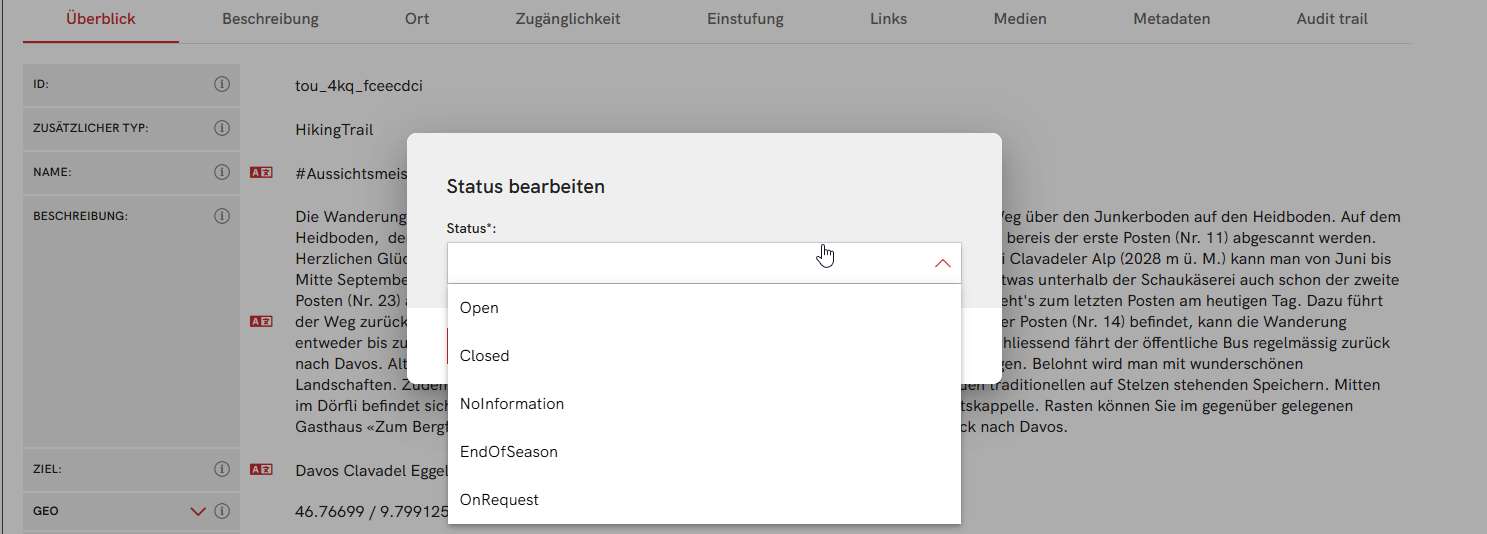
Task: Click info icon beside Zusätzlicher Typ
Action: (222, 128)
